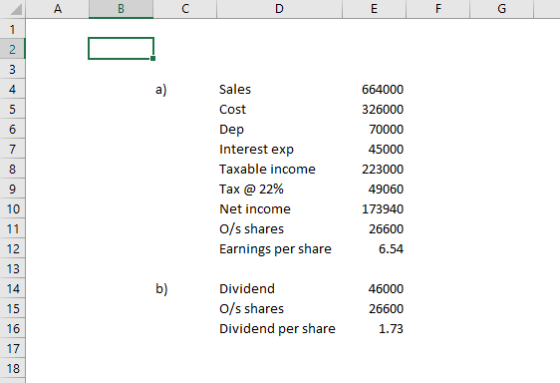Click the value 1.73
Viewport: 560px width, 383px height.
pyautogui.click(x=391, y=329)
